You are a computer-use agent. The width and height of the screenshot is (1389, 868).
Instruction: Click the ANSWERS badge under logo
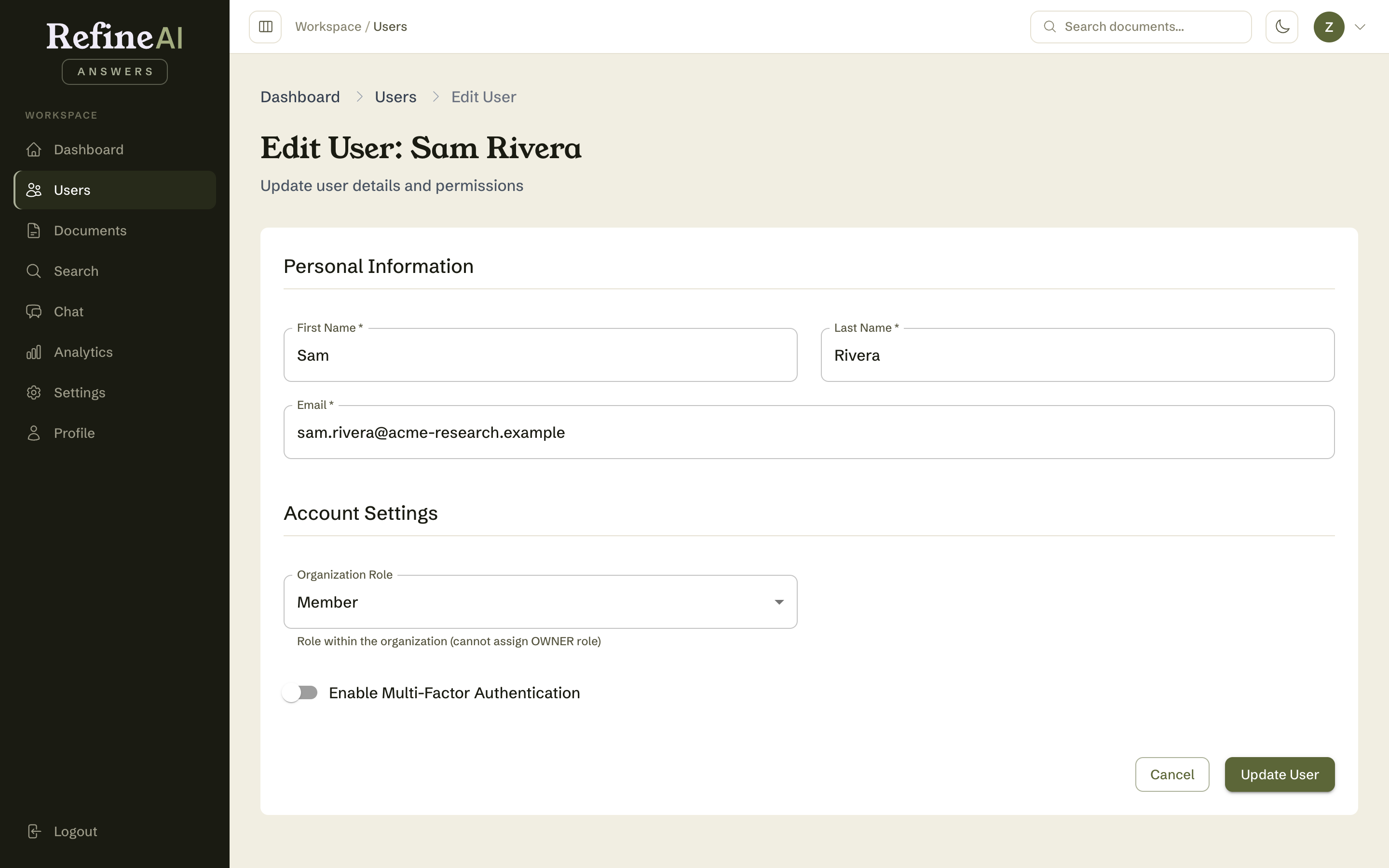tap(115, 72)
